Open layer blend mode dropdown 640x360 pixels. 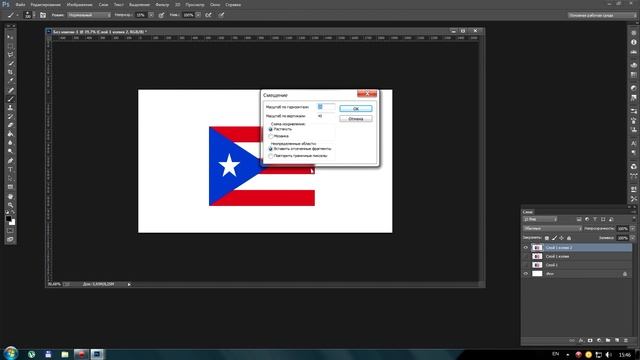(553, 229)
